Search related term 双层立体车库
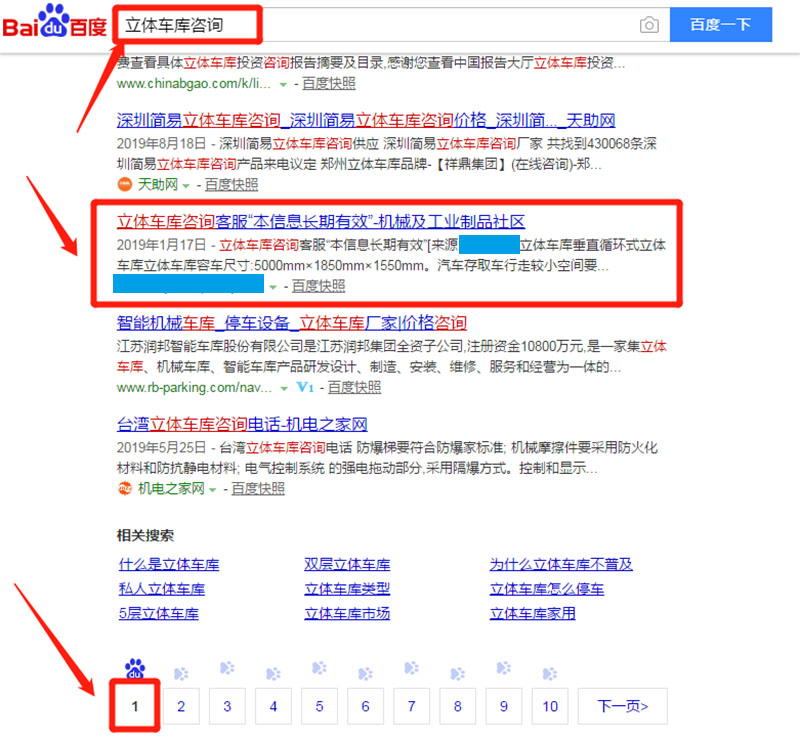The image size is (800, 740). (347, 564)
